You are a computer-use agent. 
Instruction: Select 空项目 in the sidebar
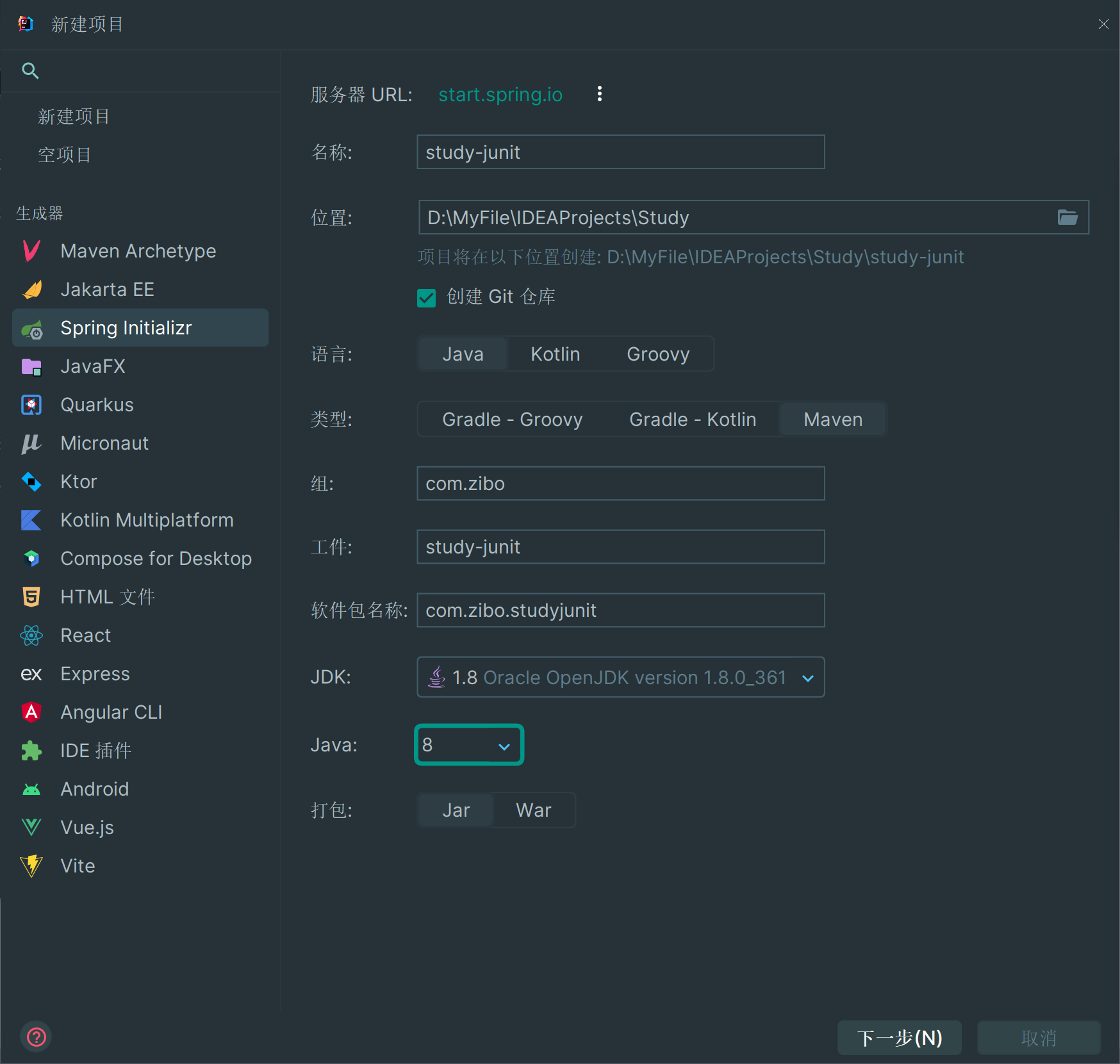64,155
